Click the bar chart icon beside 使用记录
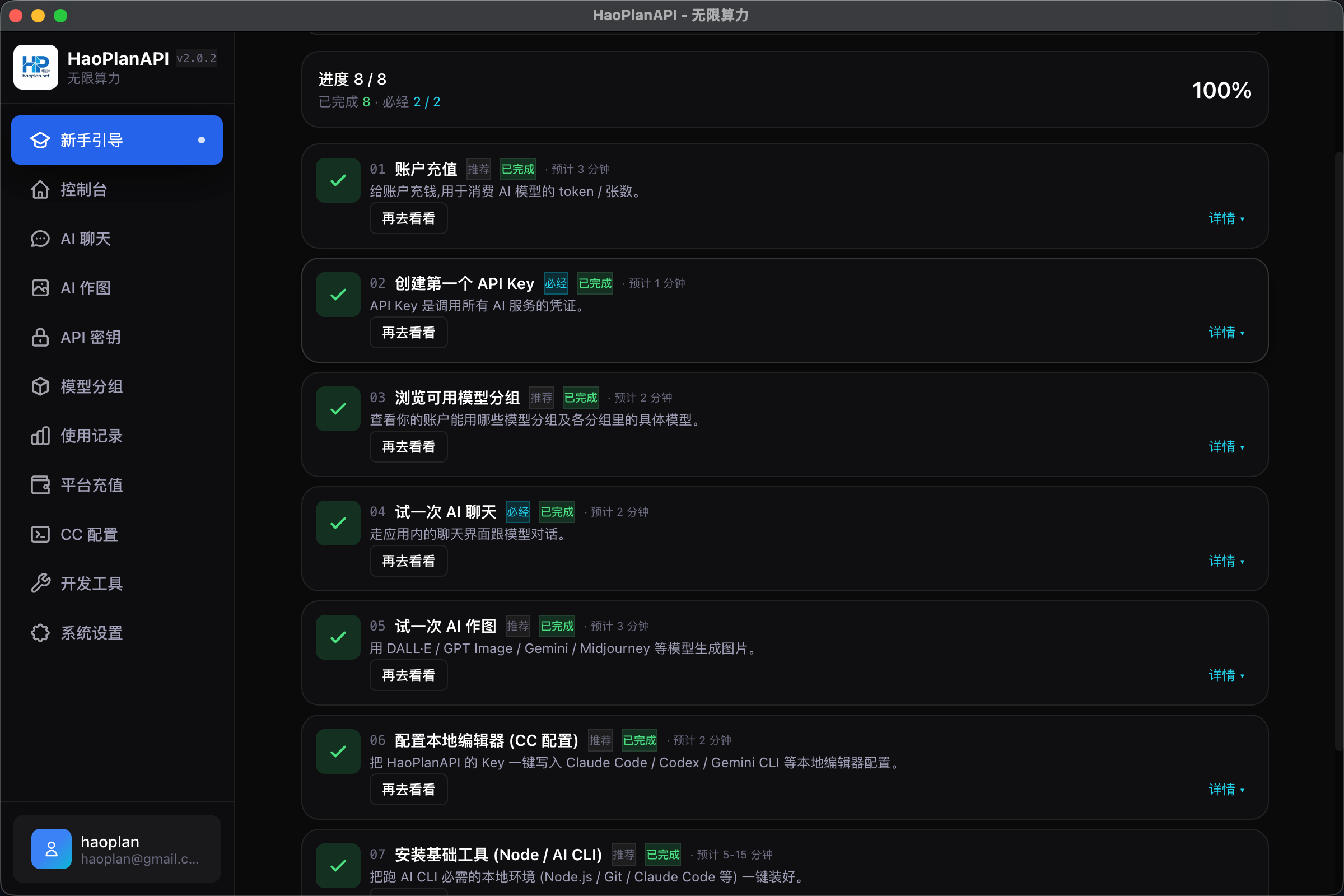Screen dimensions: 1344x896 point(40,436)
